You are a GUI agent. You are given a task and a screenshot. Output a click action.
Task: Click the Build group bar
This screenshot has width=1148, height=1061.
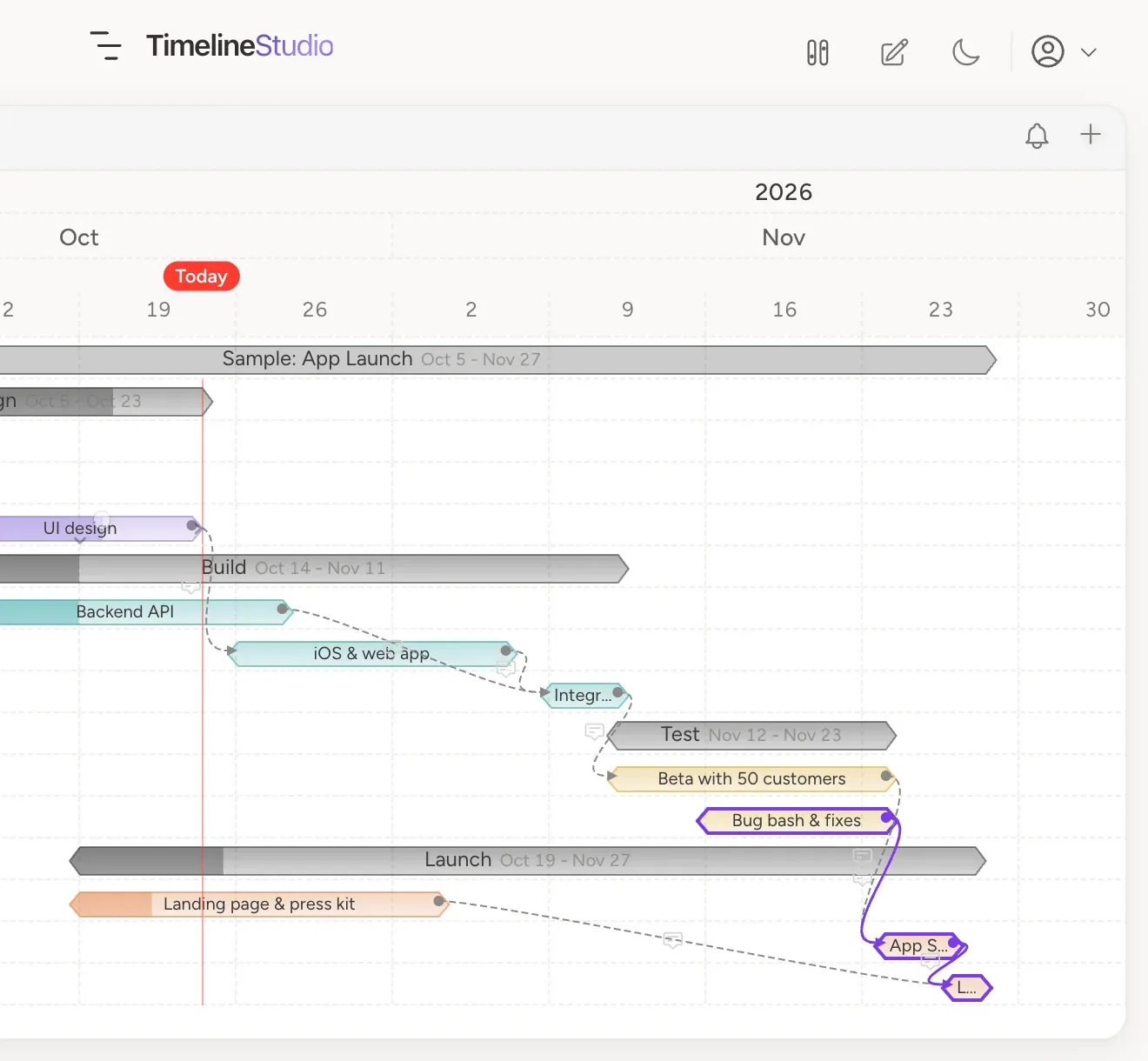click(314, 568)
